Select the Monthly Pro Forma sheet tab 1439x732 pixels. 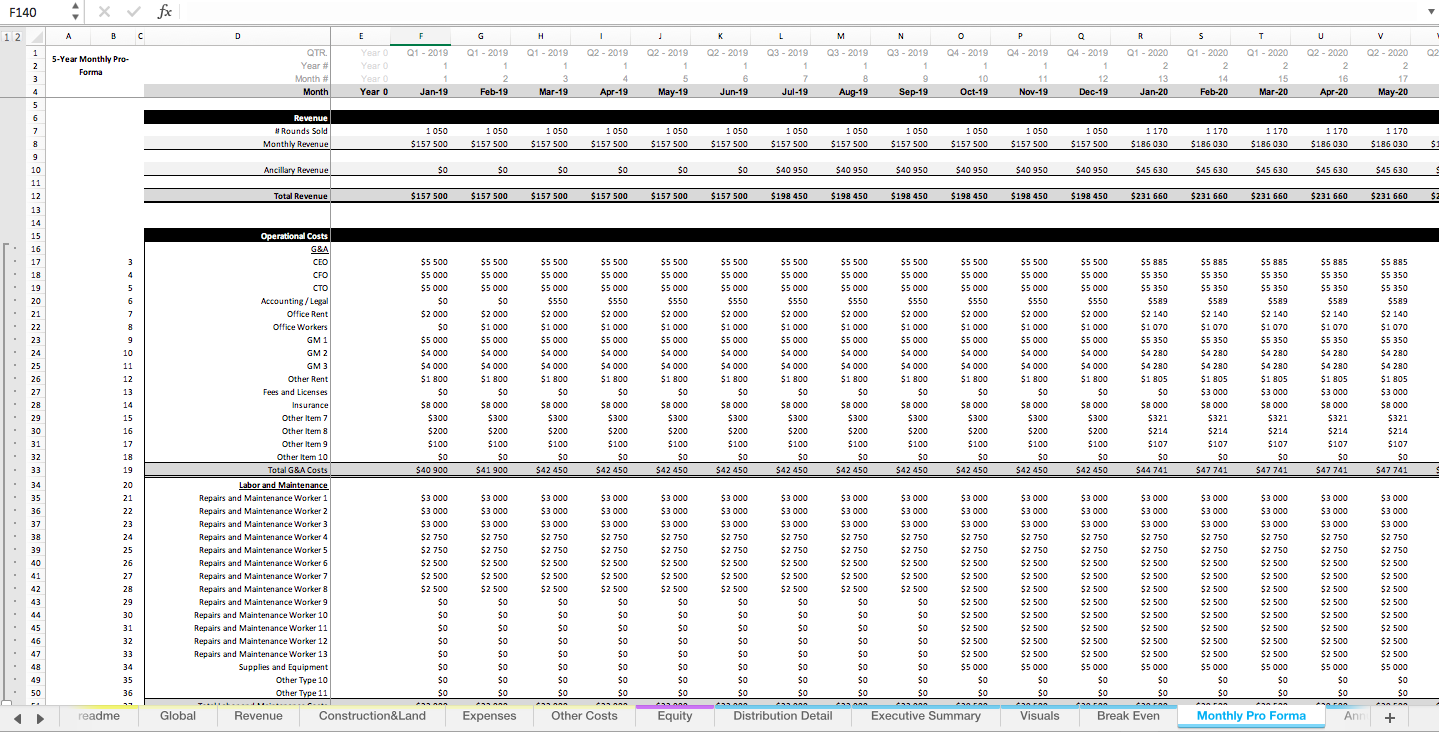pos(1251,716)
